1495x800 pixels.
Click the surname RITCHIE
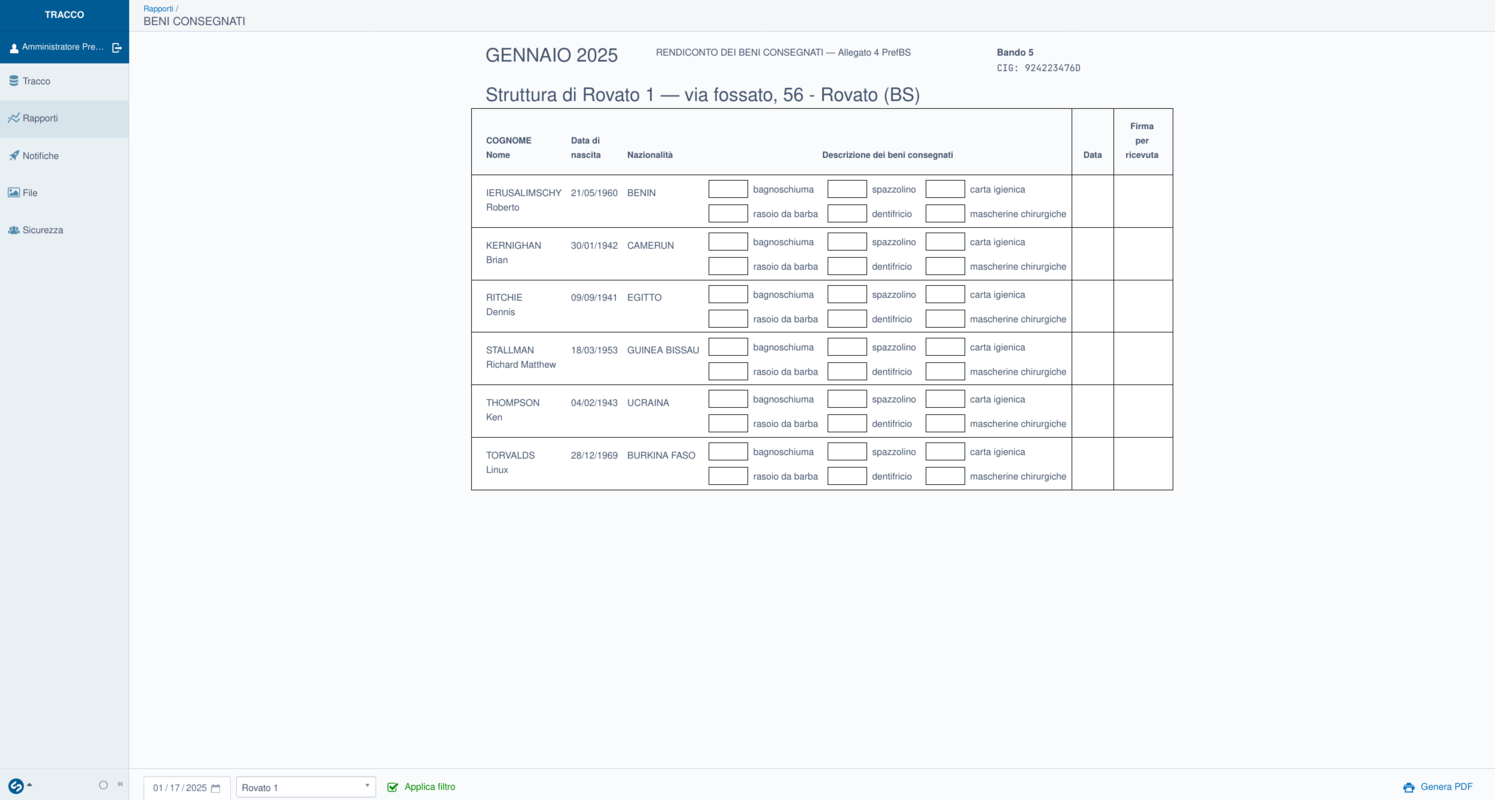504,297
